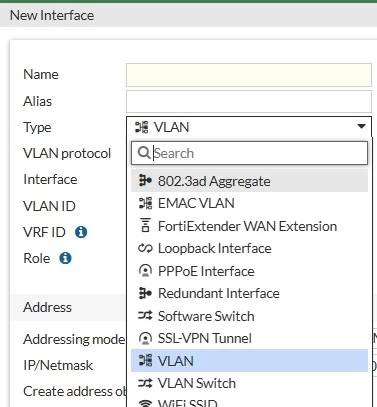Viewport: 377px width, 407px height.
Task: Click the New Interface title
Action: pos(52,15)
